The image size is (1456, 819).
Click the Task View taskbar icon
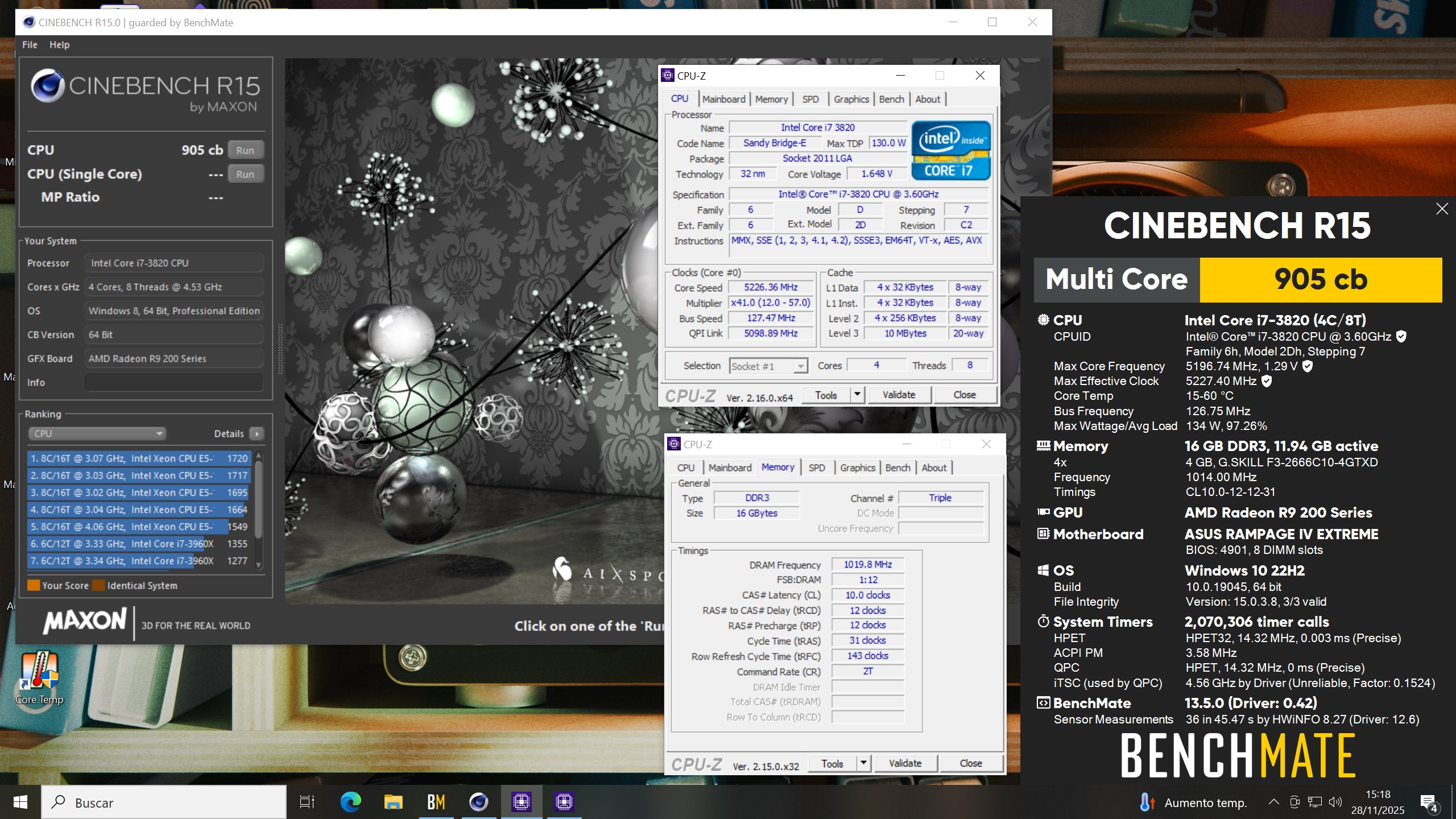(307, 802)
